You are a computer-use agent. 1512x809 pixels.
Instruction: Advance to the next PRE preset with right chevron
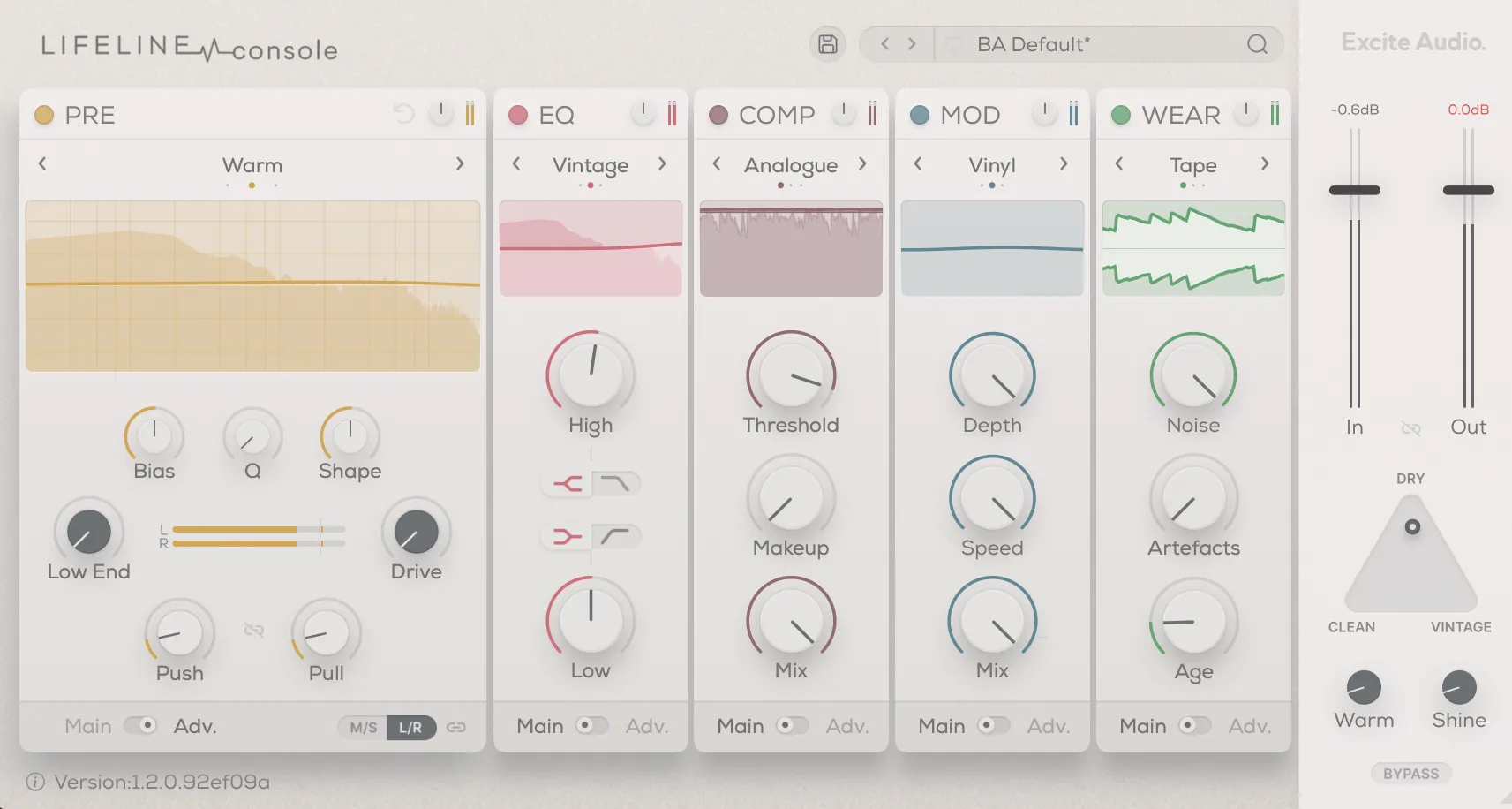459,163
